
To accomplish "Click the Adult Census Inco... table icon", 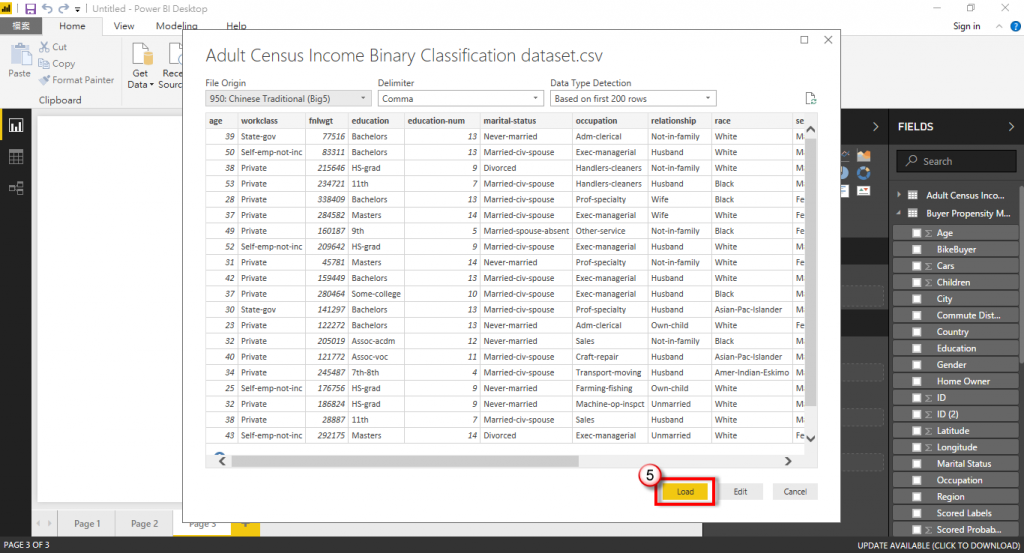I will coord(913,195).
